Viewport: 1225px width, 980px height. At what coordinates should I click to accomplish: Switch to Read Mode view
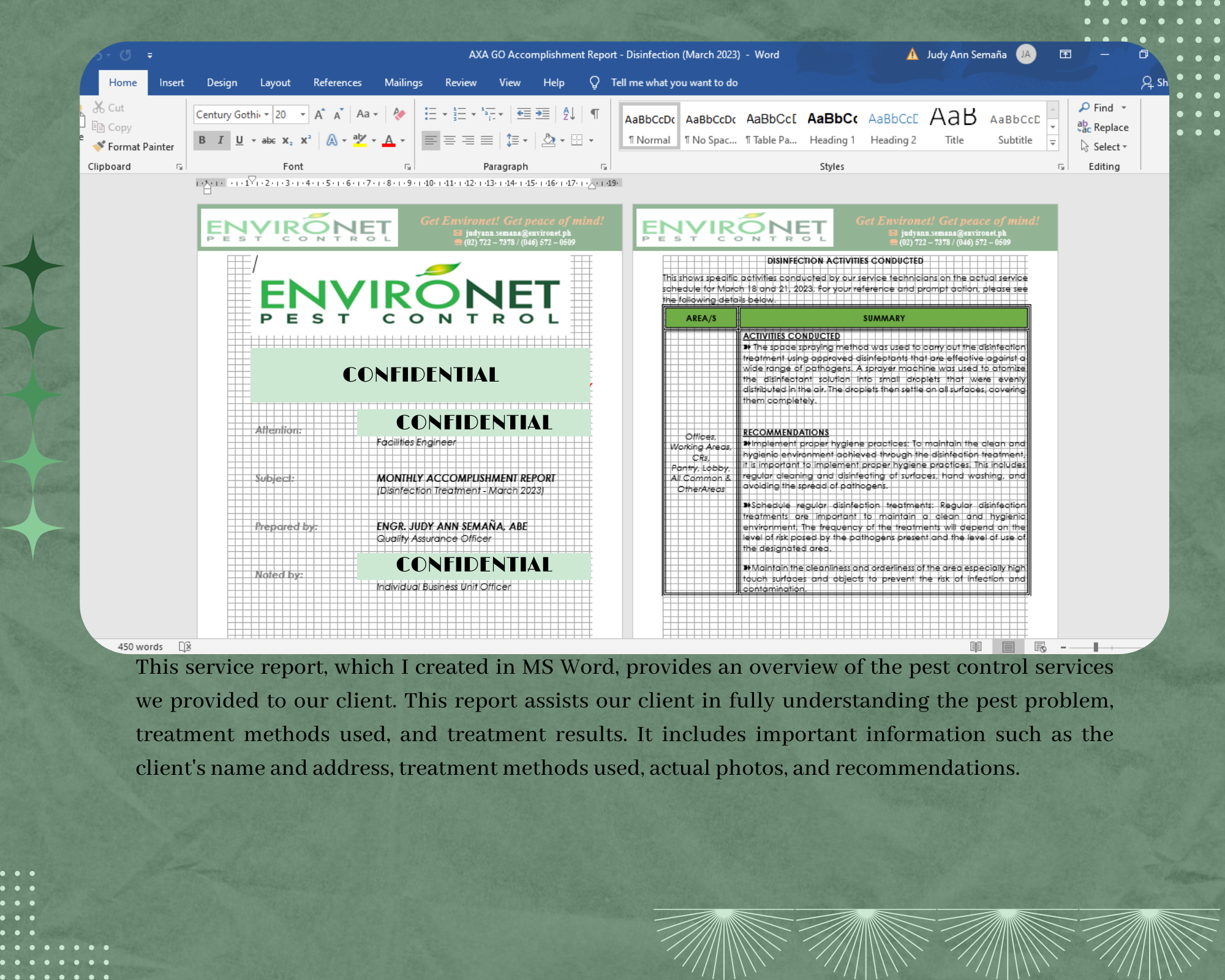point(976,647)
